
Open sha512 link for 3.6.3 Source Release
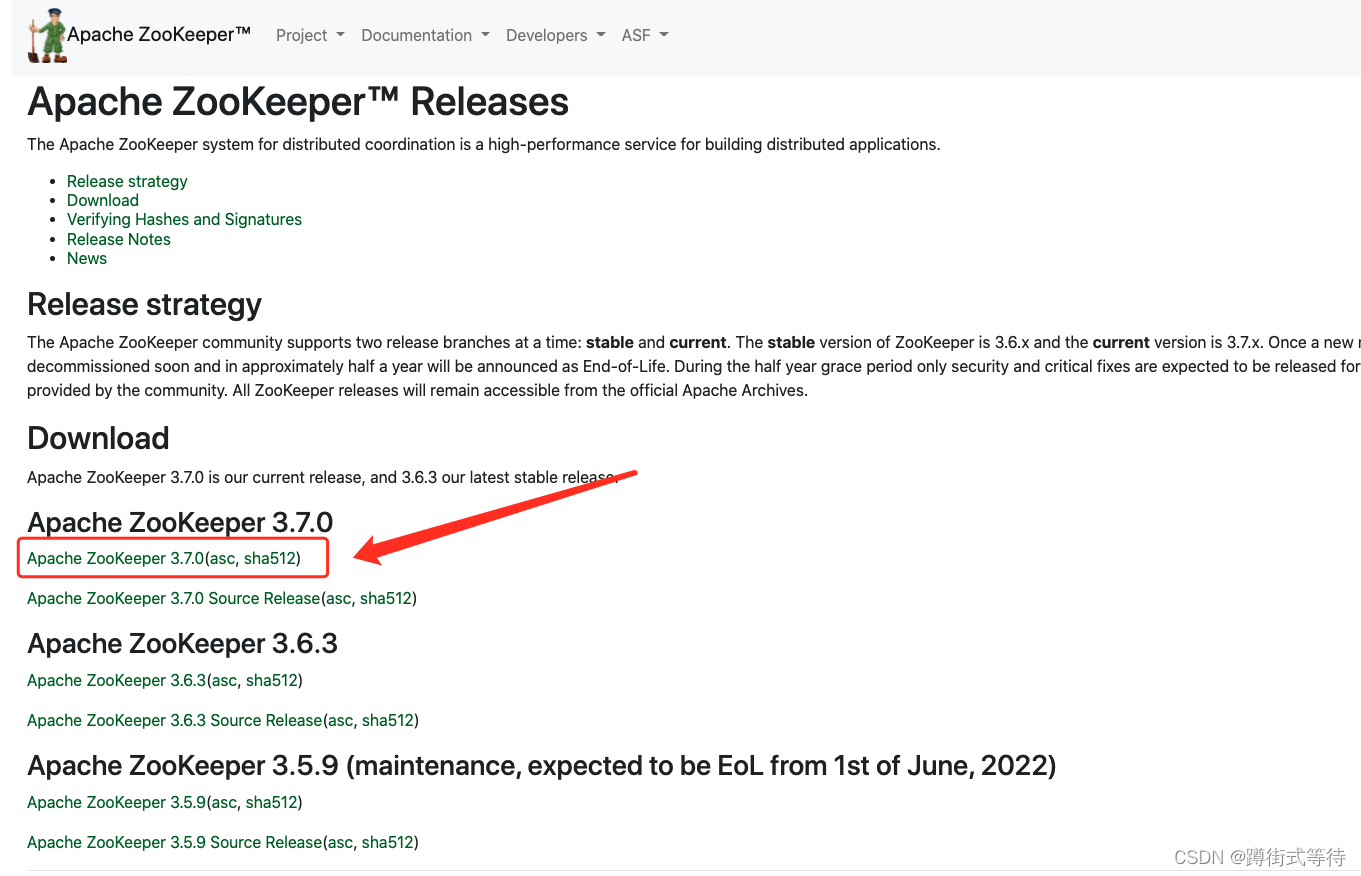(388, 720)
